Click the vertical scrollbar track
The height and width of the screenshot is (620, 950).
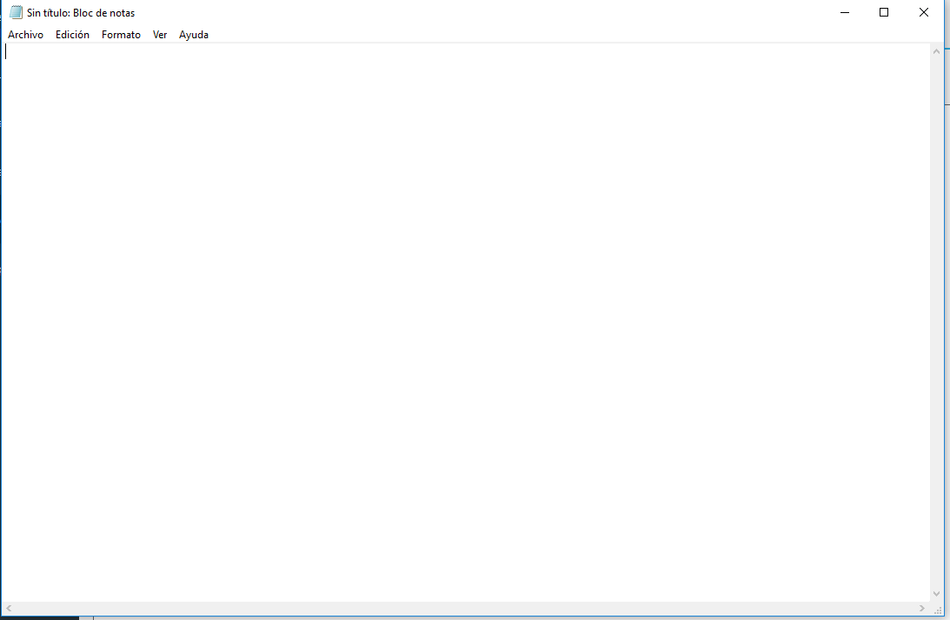(937, 320)
